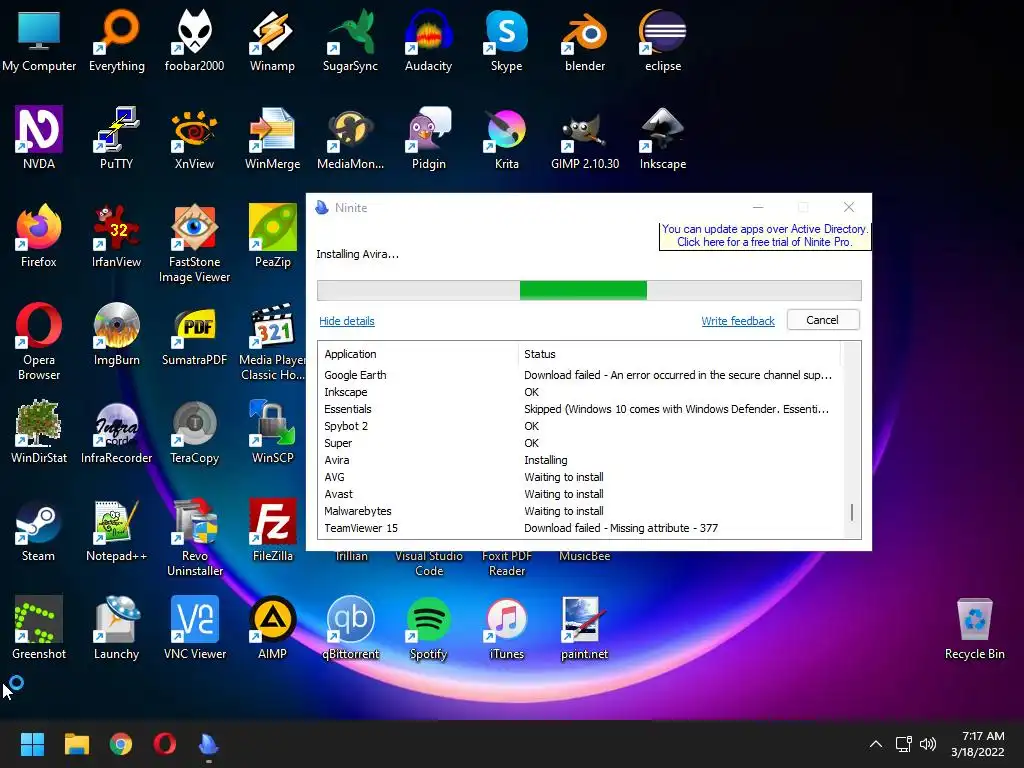The width and height of the screenshot is (1024, 768).
Task: Open the Notepad++ desktop icon
Action: click(116, 529)
